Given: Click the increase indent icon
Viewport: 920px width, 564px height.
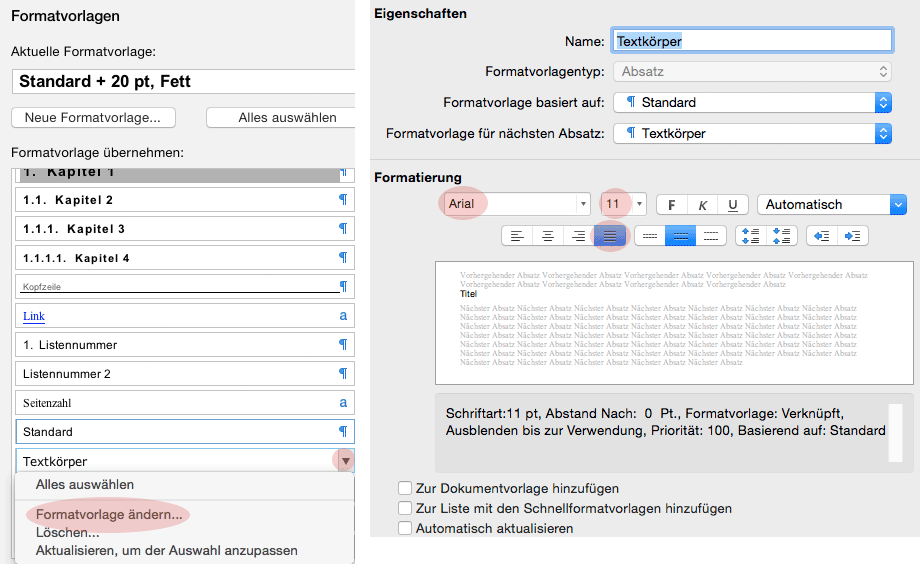Looking at the screenshot, I should click(853, 236).
